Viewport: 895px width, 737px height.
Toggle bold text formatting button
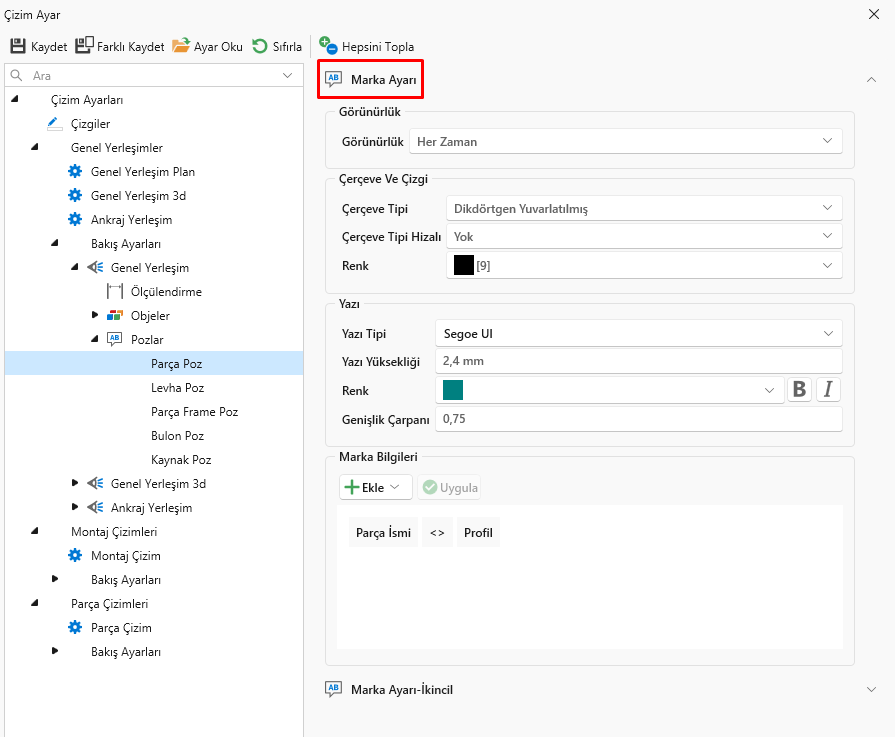[799, 390]
